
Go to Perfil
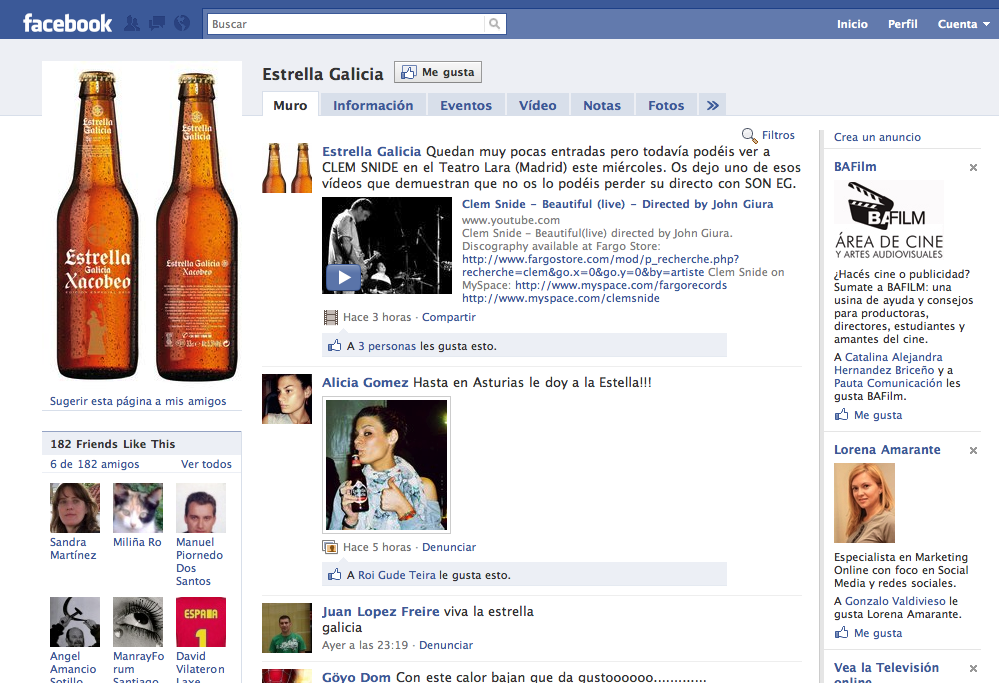(903, 24)
